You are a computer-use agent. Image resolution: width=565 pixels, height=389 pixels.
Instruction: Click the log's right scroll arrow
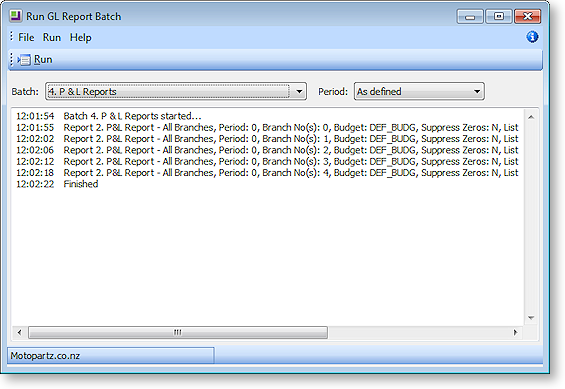click(x=515, y=332)
